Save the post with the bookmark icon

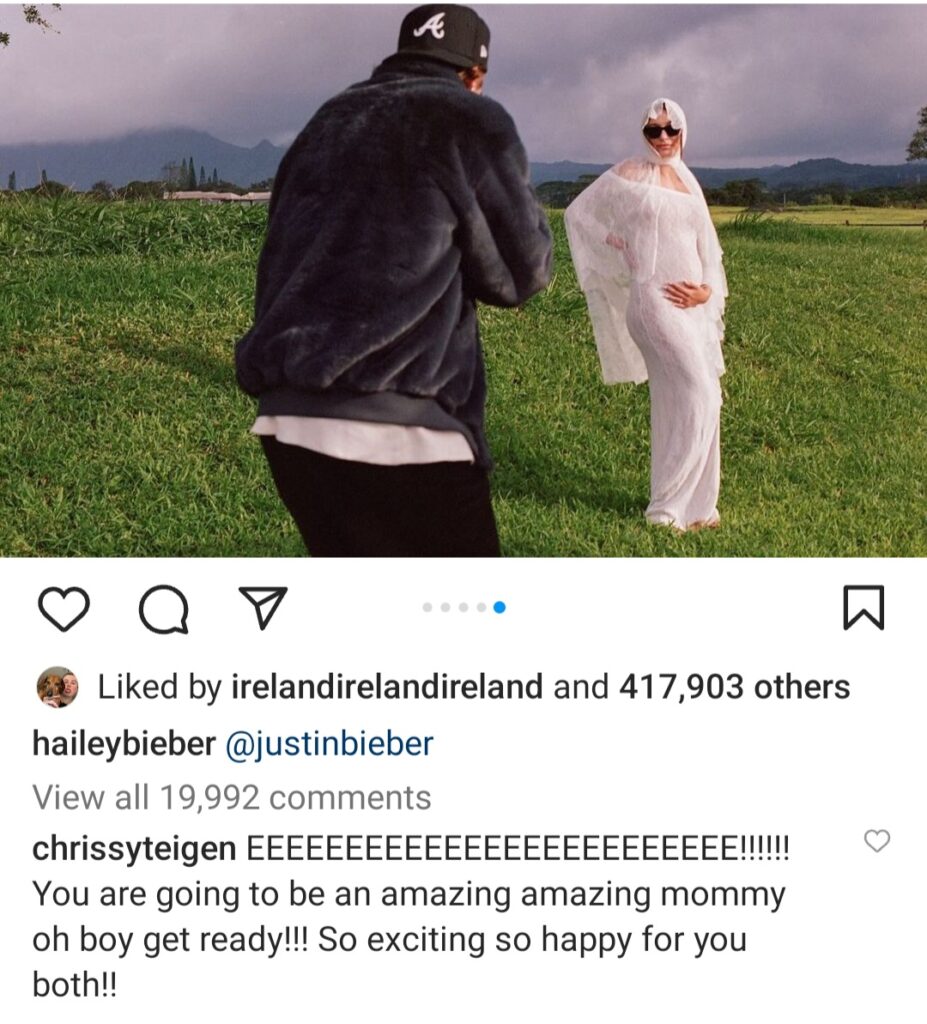863,607
